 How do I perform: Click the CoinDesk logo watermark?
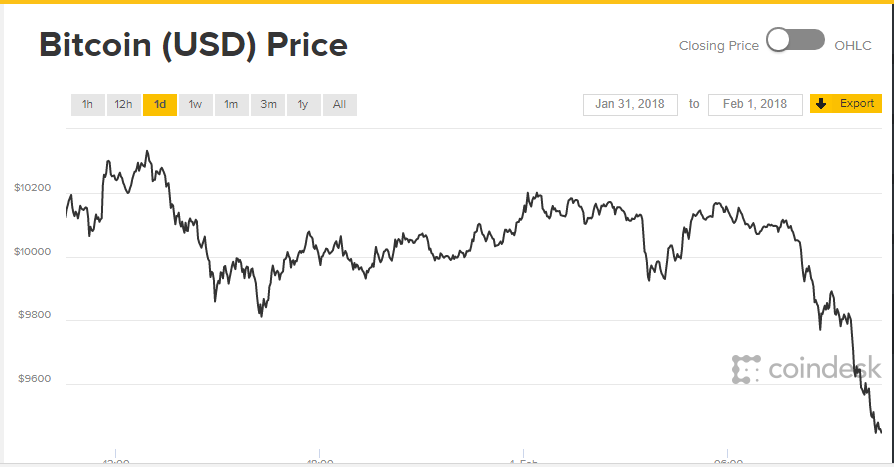pyautogui.click(x=806, y=369)
